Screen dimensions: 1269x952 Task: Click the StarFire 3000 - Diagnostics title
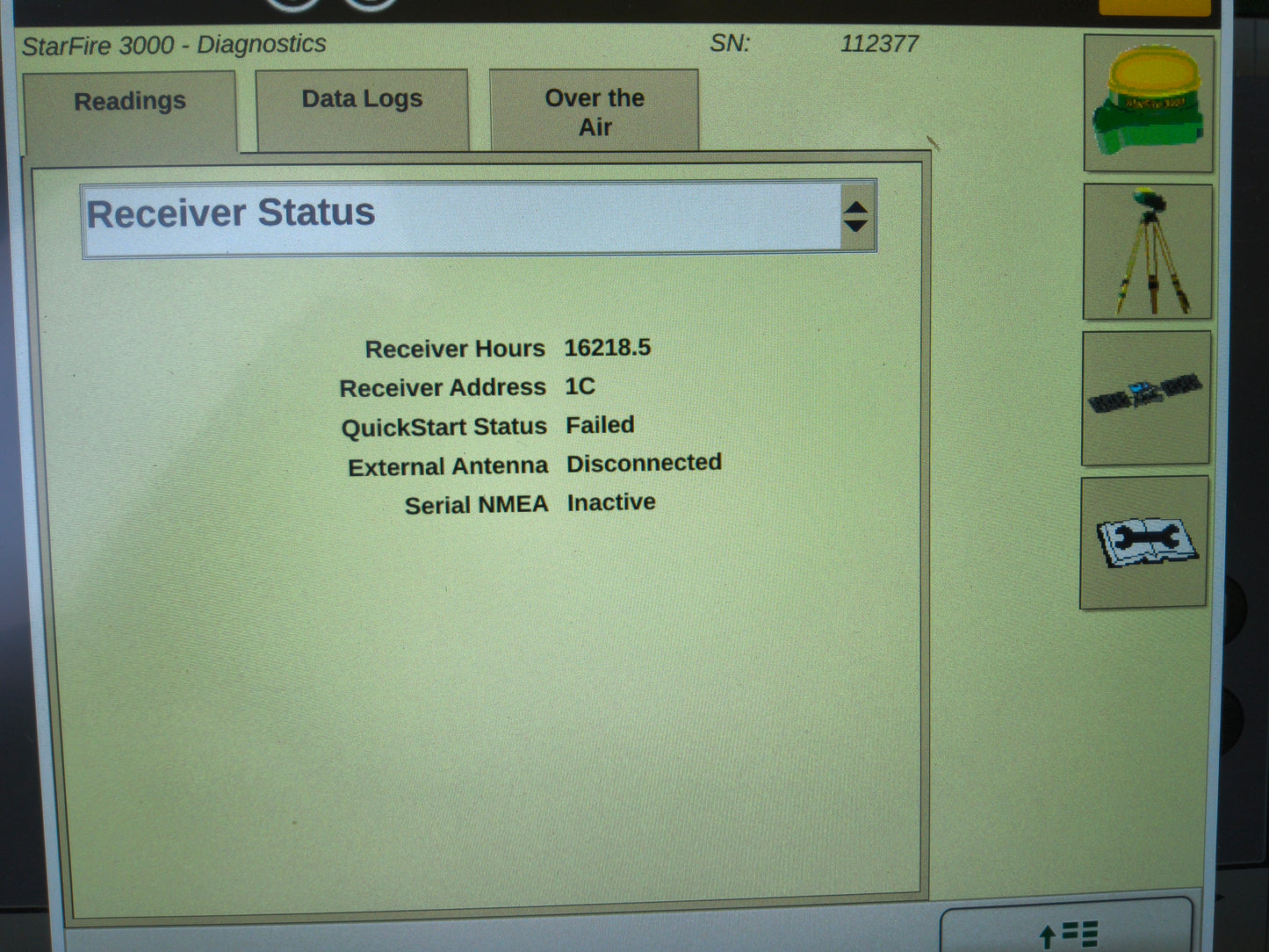click(x=174, y=45)
